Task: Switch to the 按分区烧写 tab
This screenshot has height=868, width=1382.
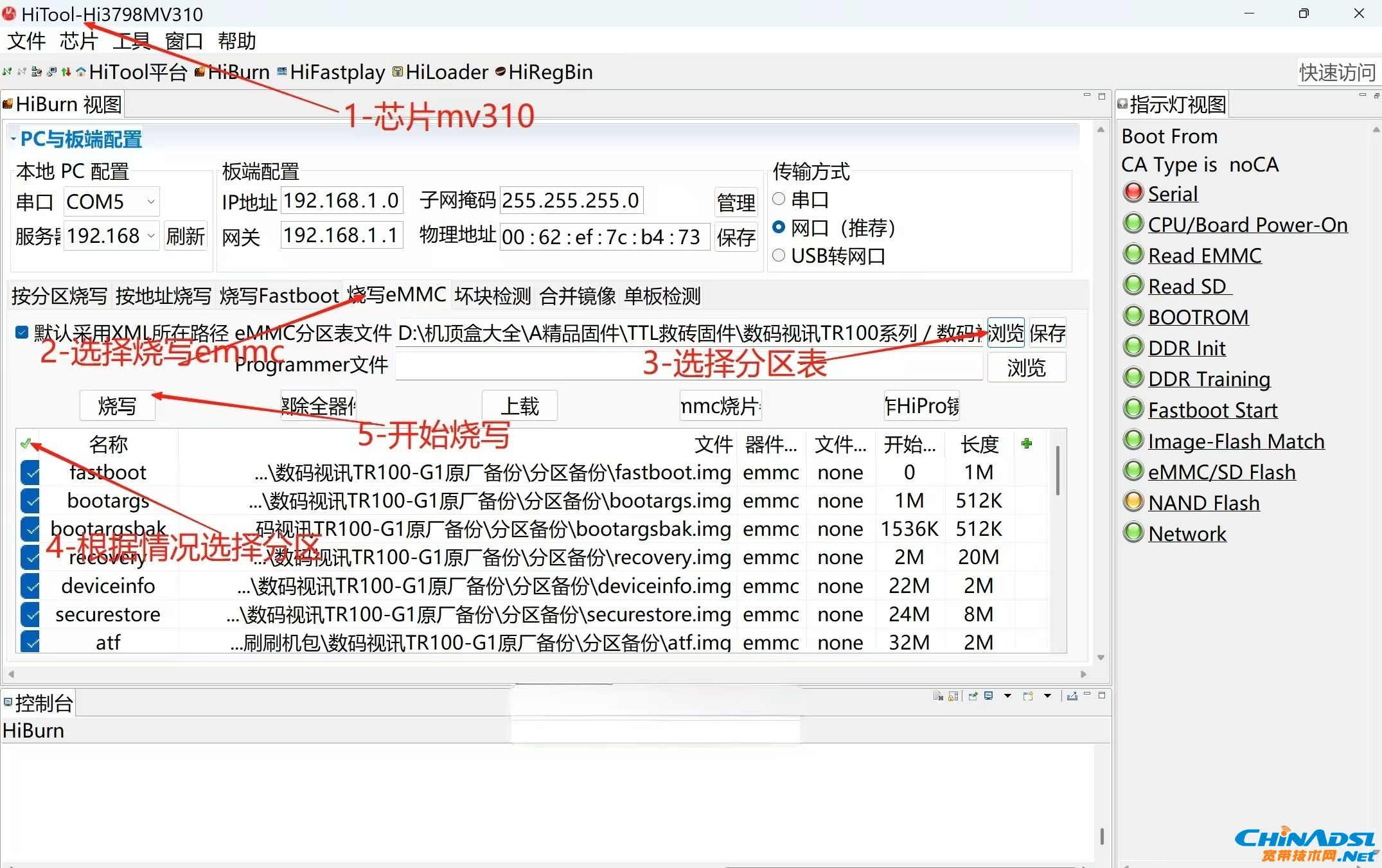Action: (x=59, y=296)
